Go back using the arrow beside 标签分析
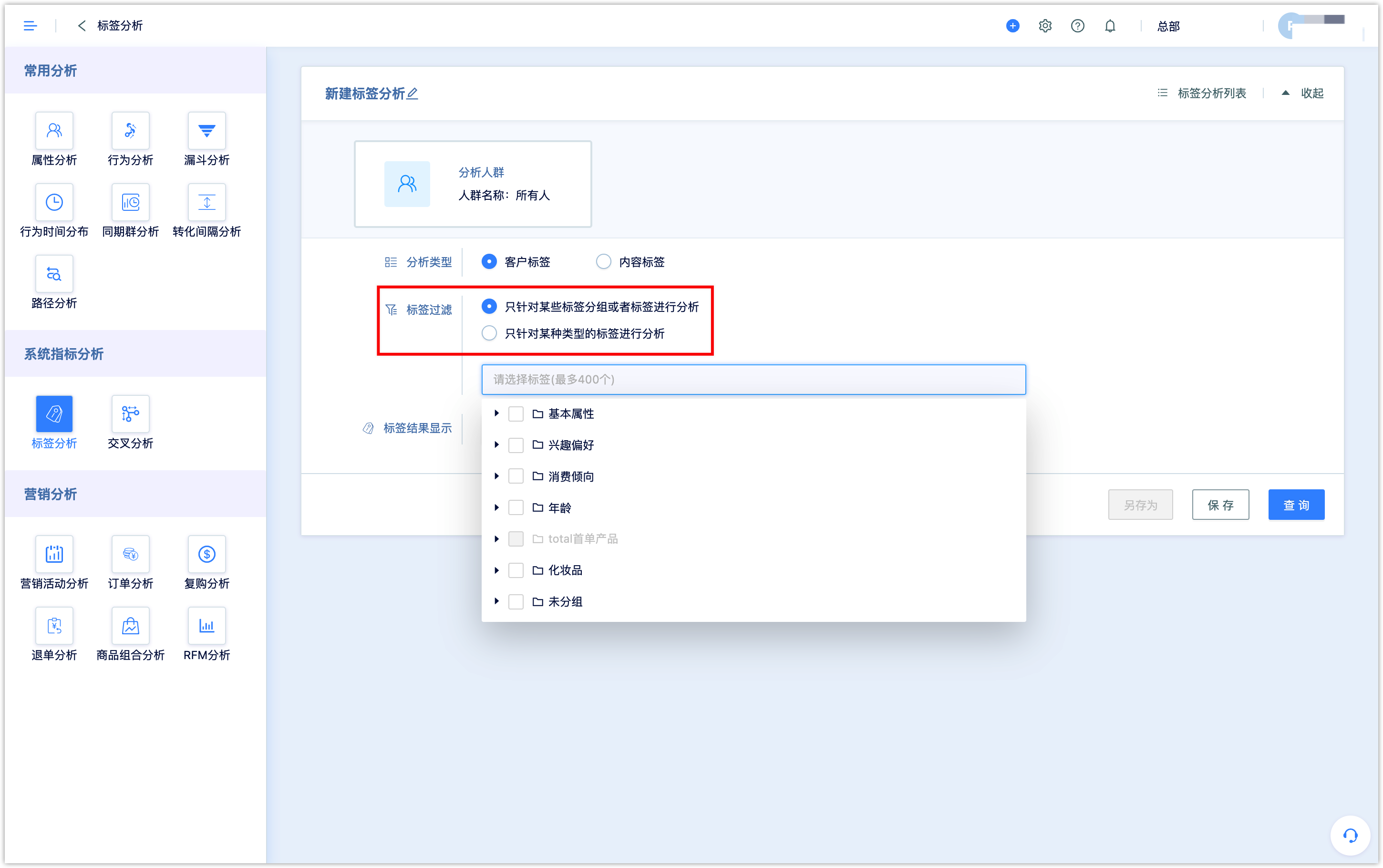This screenshot has height=868, width=1383. point(82,26)
